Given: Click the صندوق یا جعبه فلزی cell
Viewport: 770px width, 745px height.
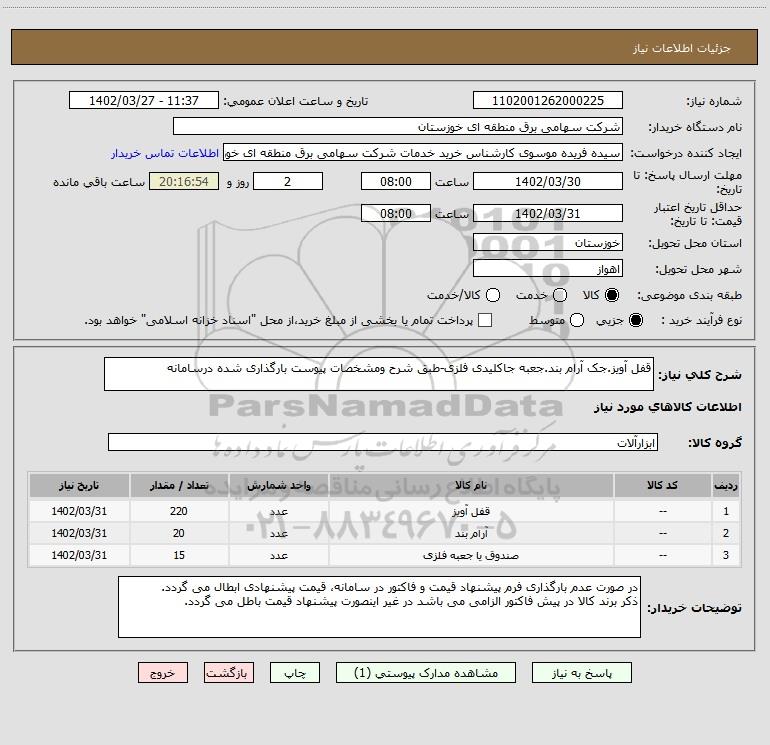Looking at the screenshot, I should (x=470, y=555).
